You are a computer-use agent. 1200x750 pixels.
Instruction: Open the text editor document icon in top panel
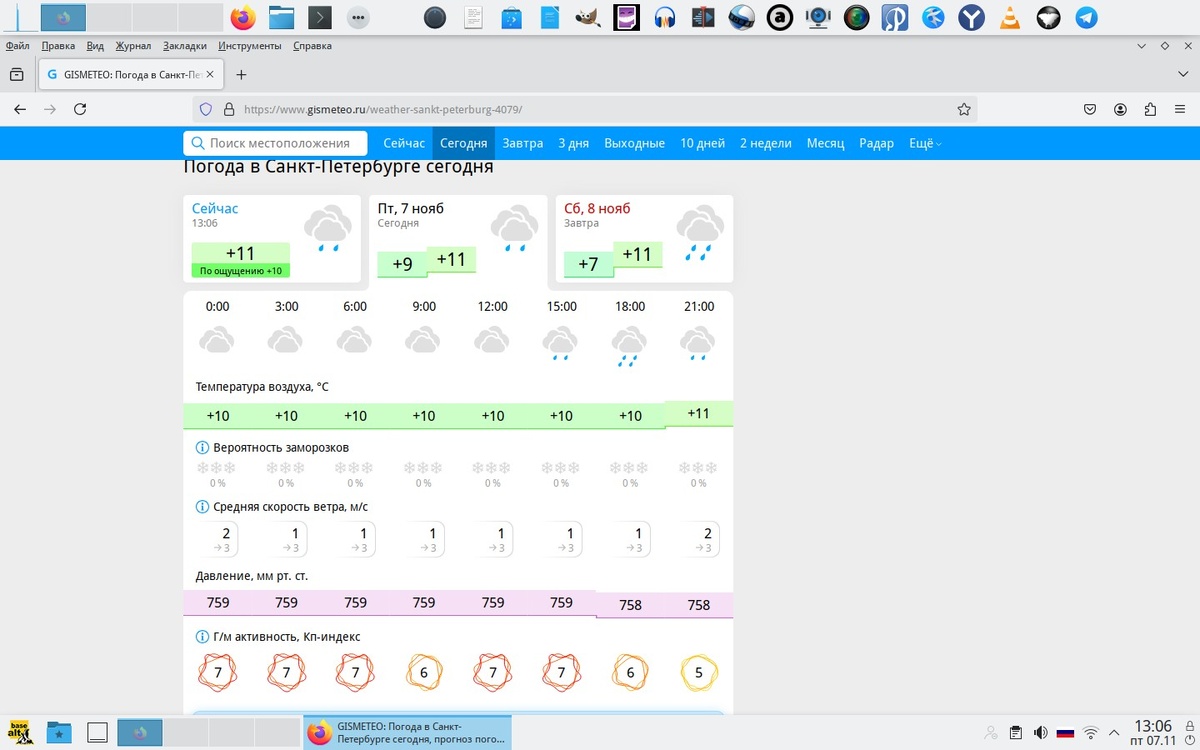(474, 17)
